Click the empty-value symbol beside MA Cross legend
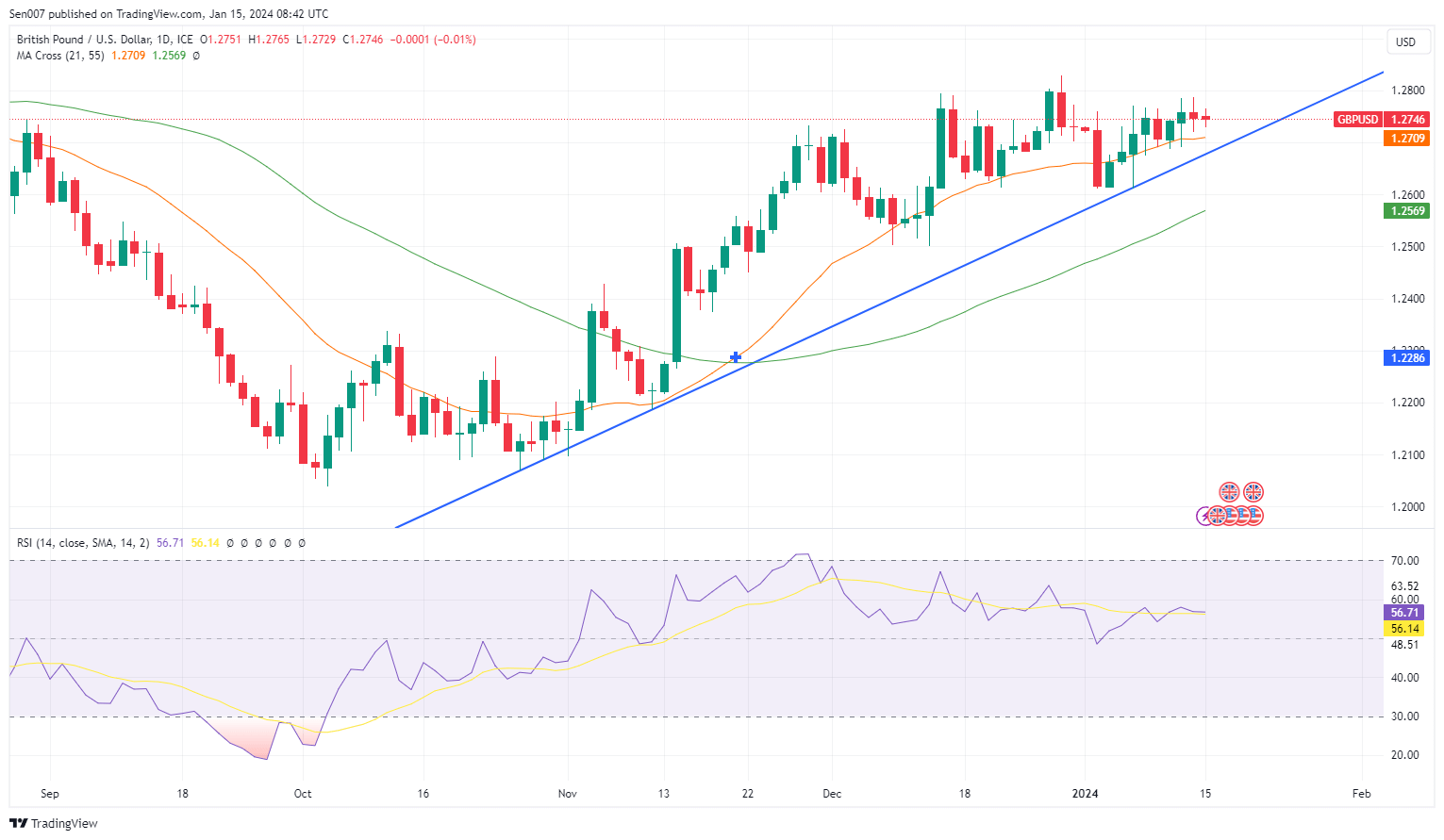 (x=196, y=56)
